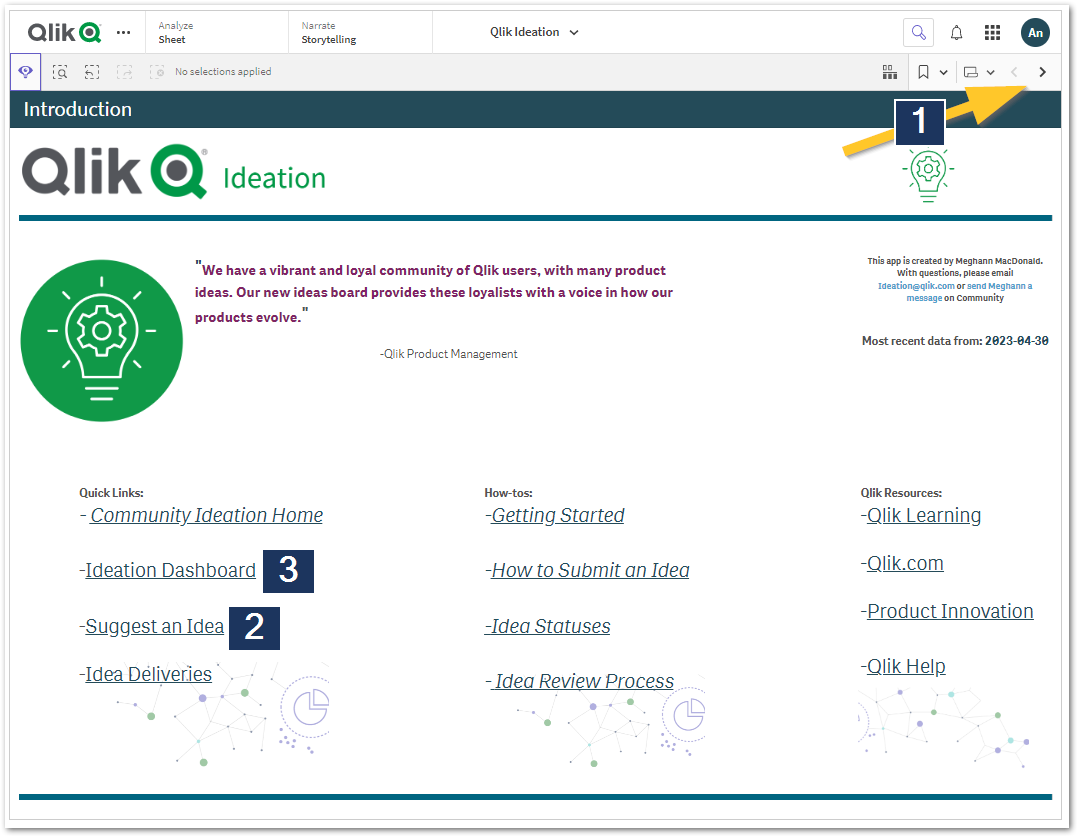Open the sheet overview grid icon
This screenshot has height=837, width=1078.
[x=890, y=71]
